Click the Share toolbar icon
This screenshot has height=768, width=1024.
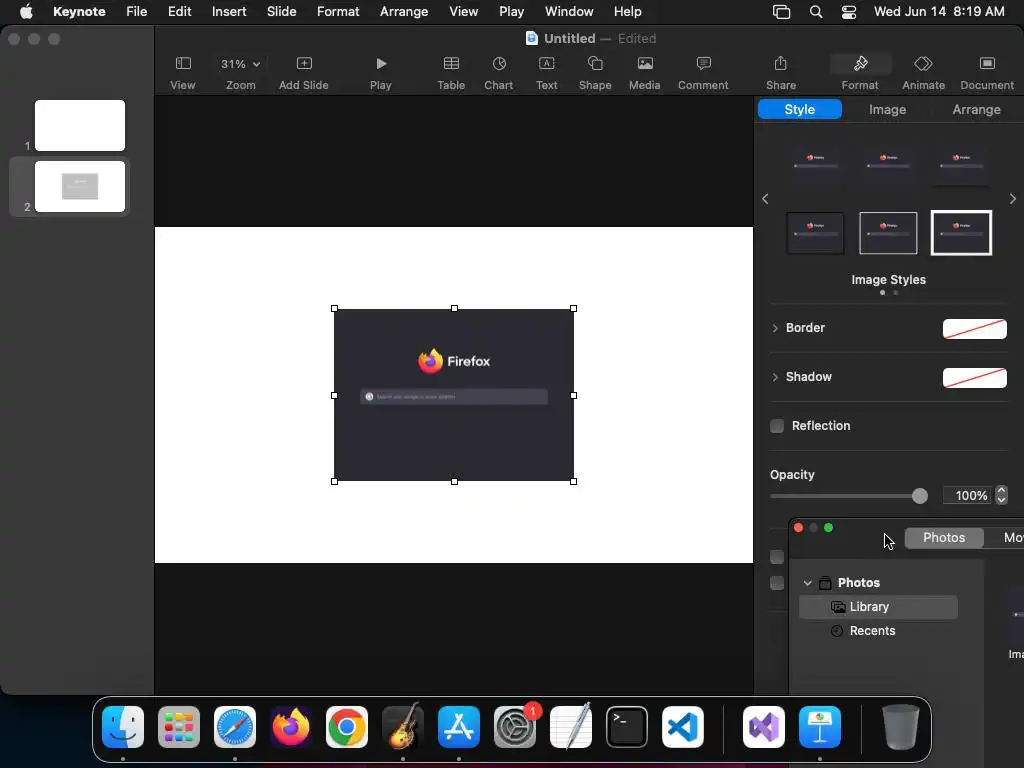pos(780,72)
